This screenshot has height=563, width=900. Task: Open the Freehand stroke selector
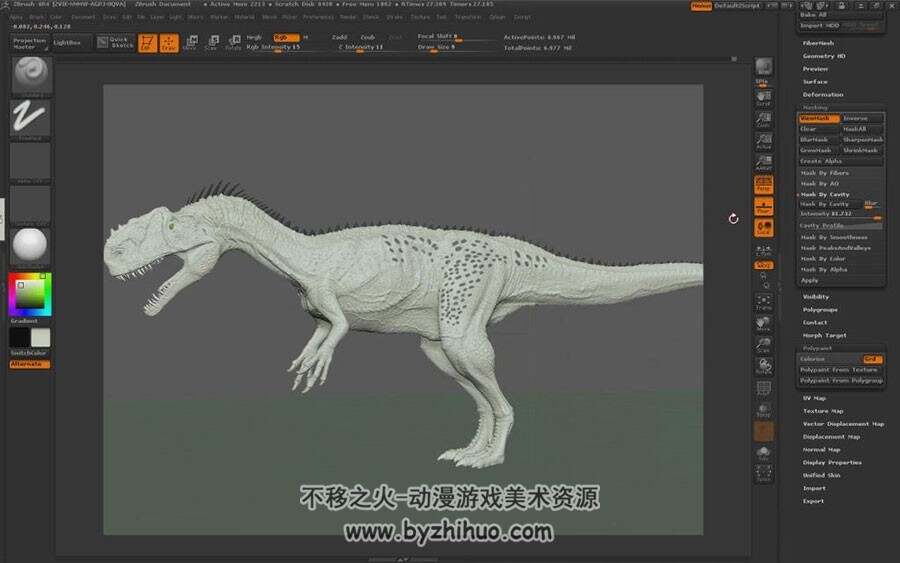tap(31, 118)
